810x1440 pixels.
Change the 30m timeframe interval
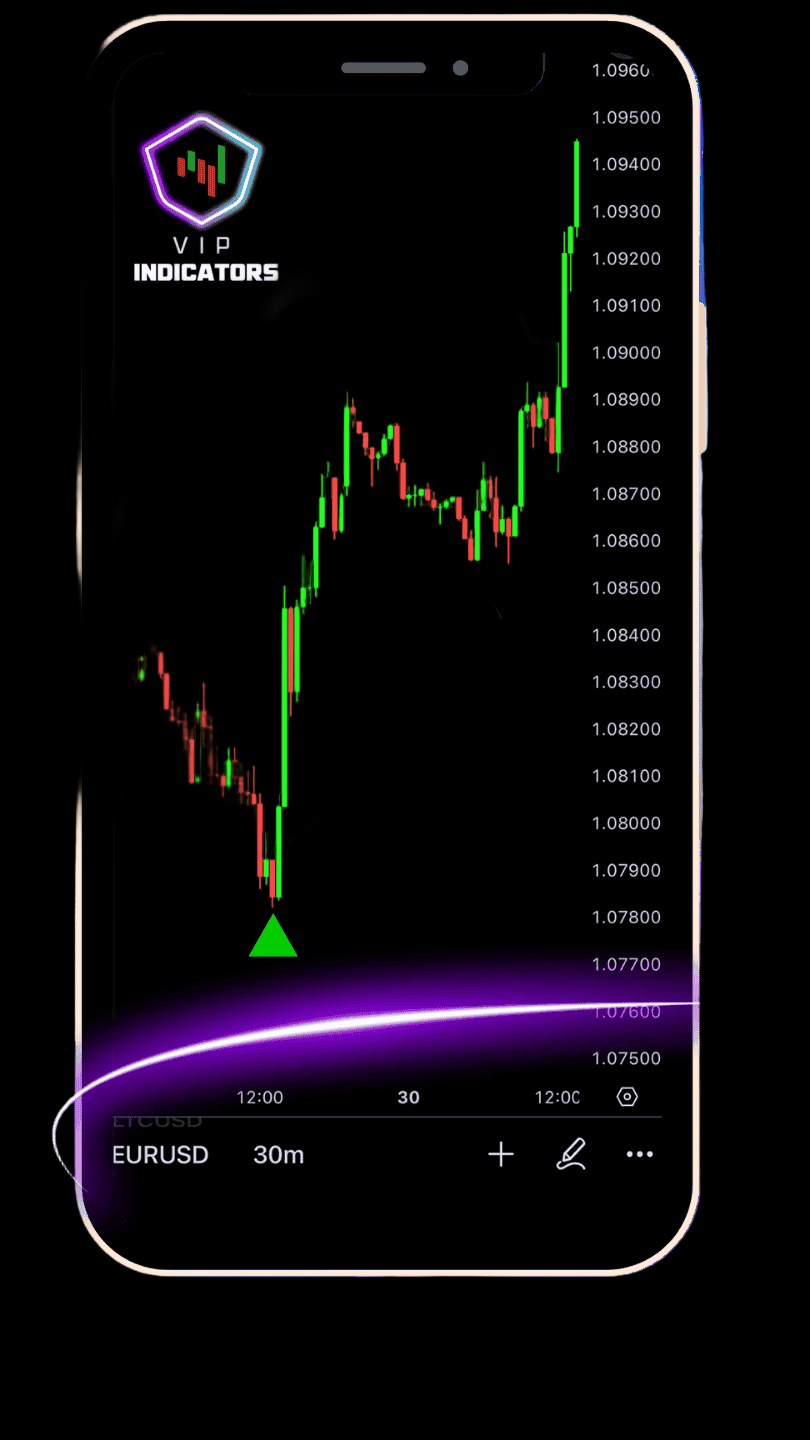pos(278,1155)
